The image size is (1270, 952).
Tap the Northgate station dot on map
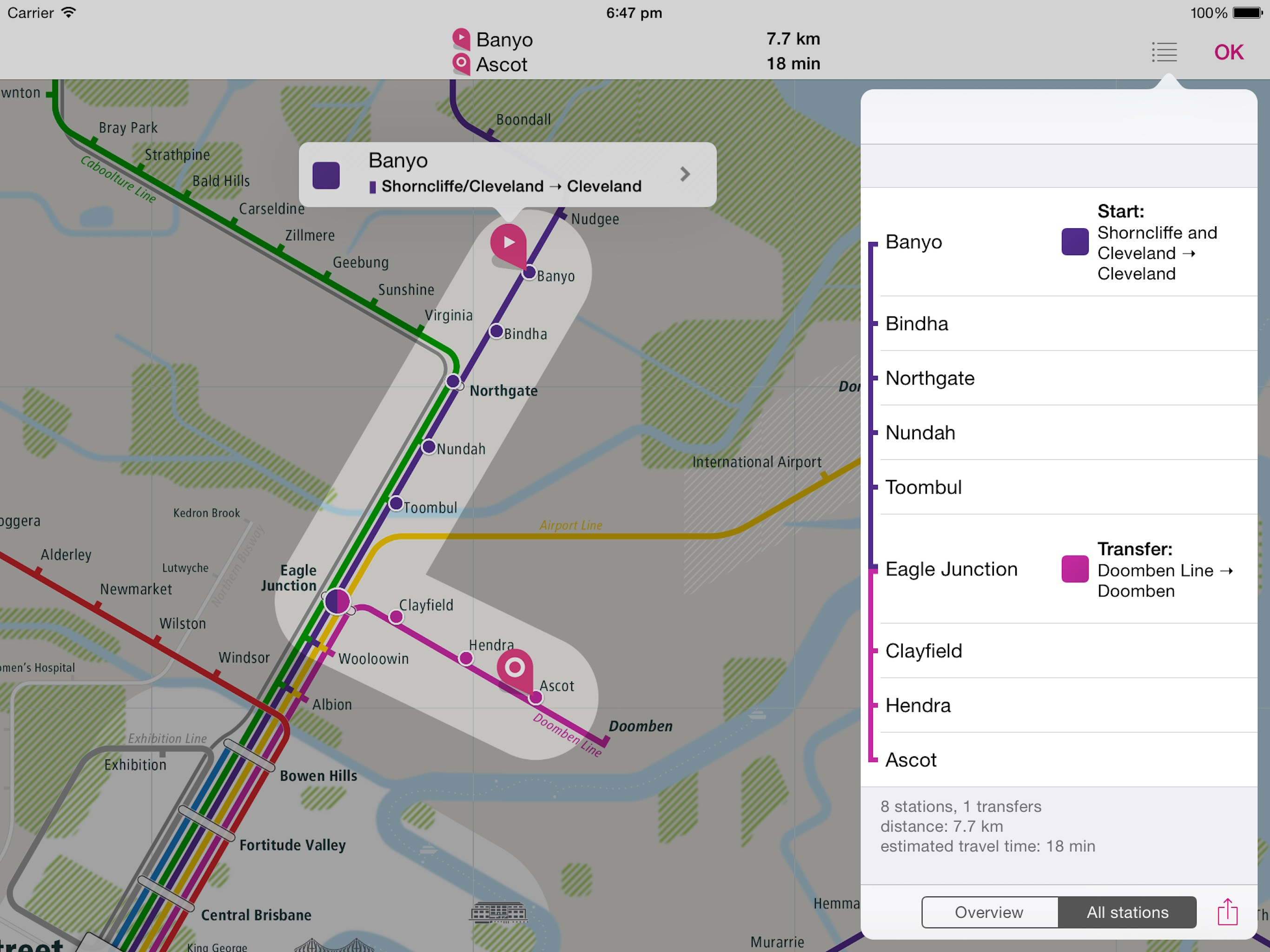click(x=453, y=381)
